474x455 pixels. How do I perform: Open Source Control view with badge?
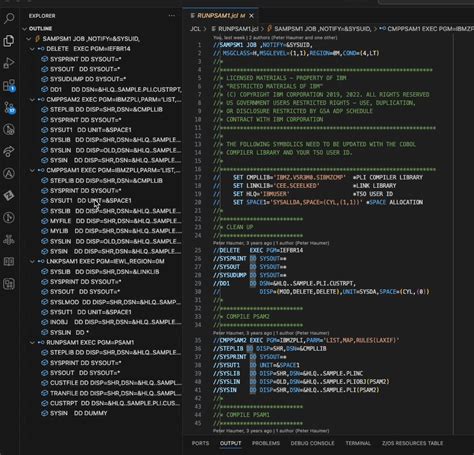click(9, 108)
